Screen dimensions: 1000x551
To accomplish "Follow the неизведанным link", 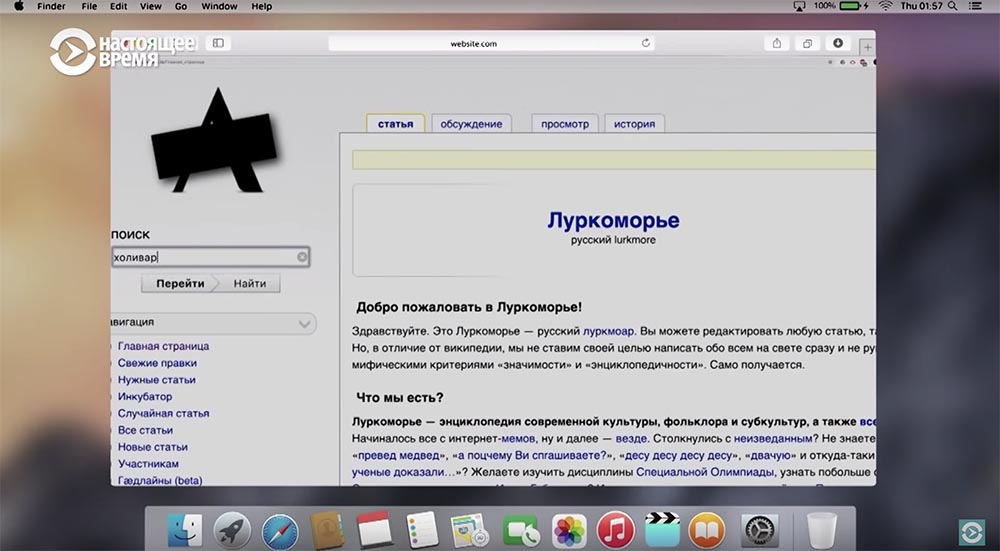I will (773, 438).
